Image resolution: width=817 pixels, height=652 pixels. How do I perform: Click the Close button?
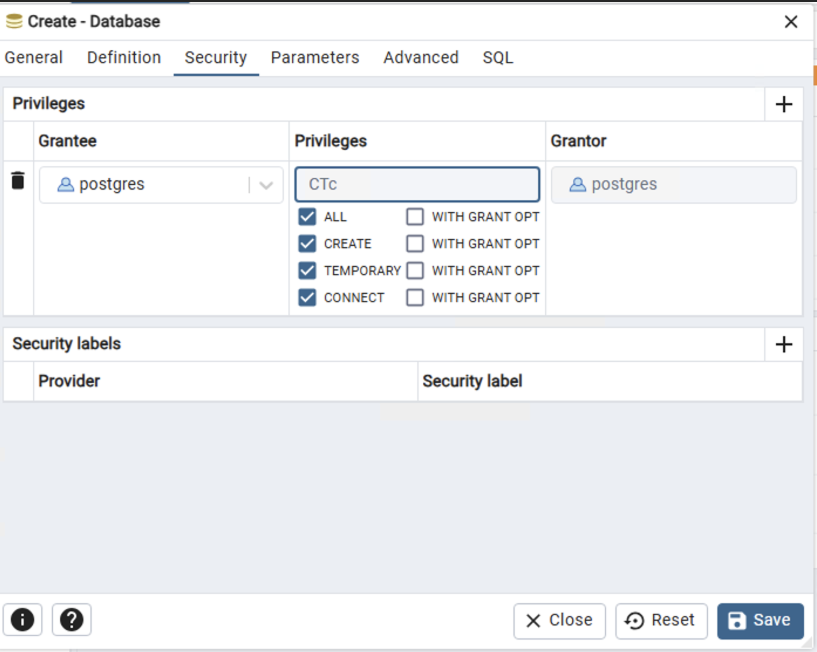click(x=560, y=620)
